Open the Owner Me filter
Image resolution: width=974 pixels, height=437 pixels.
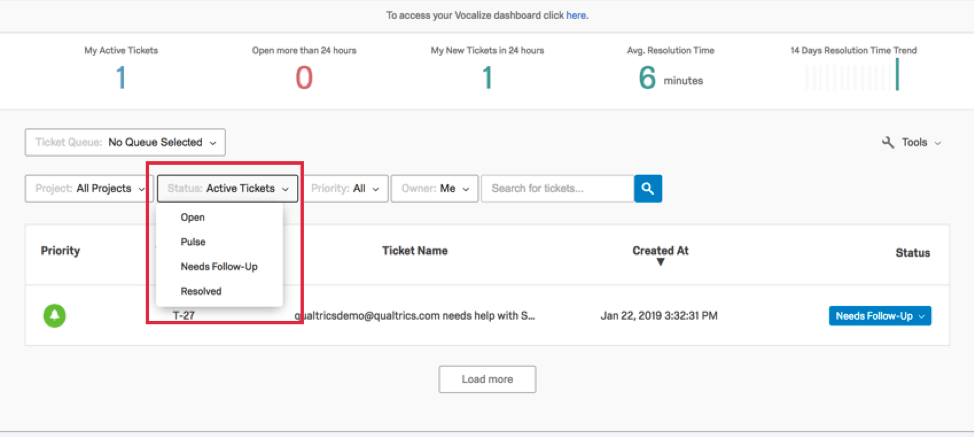434,189
